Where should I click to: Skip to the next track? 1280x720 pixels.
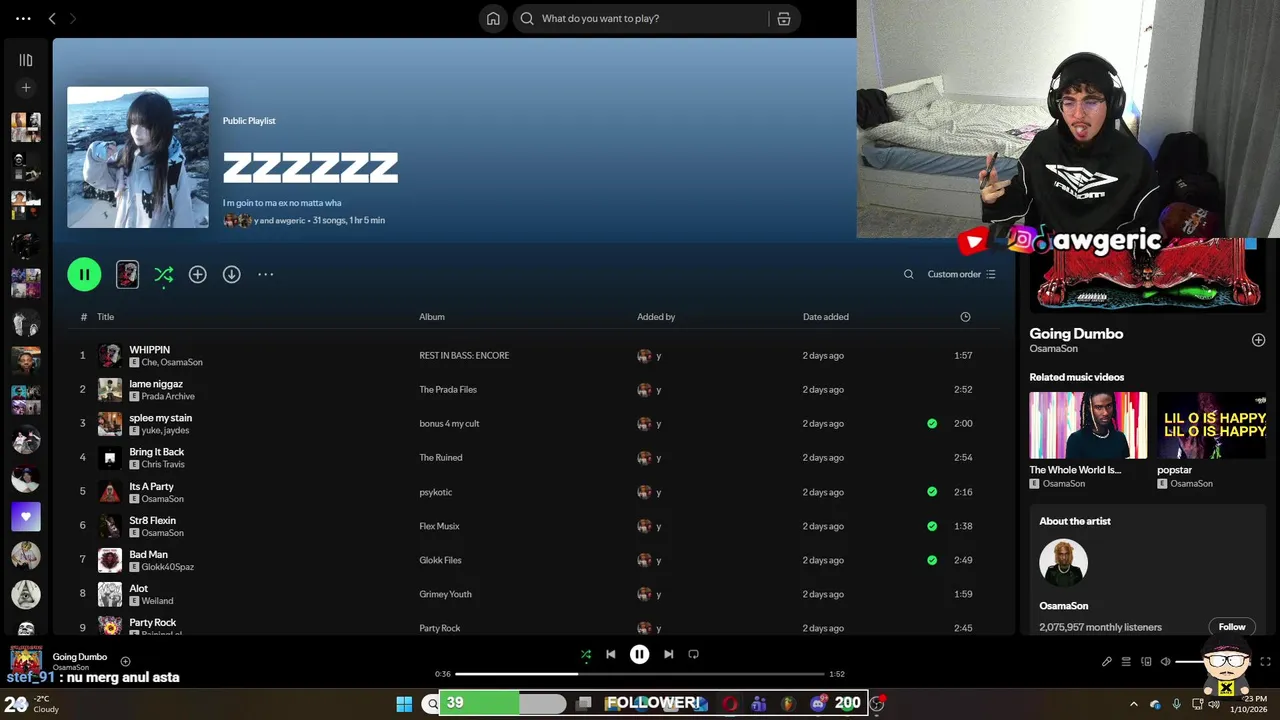pyautogui.click(x=668, y=654)
